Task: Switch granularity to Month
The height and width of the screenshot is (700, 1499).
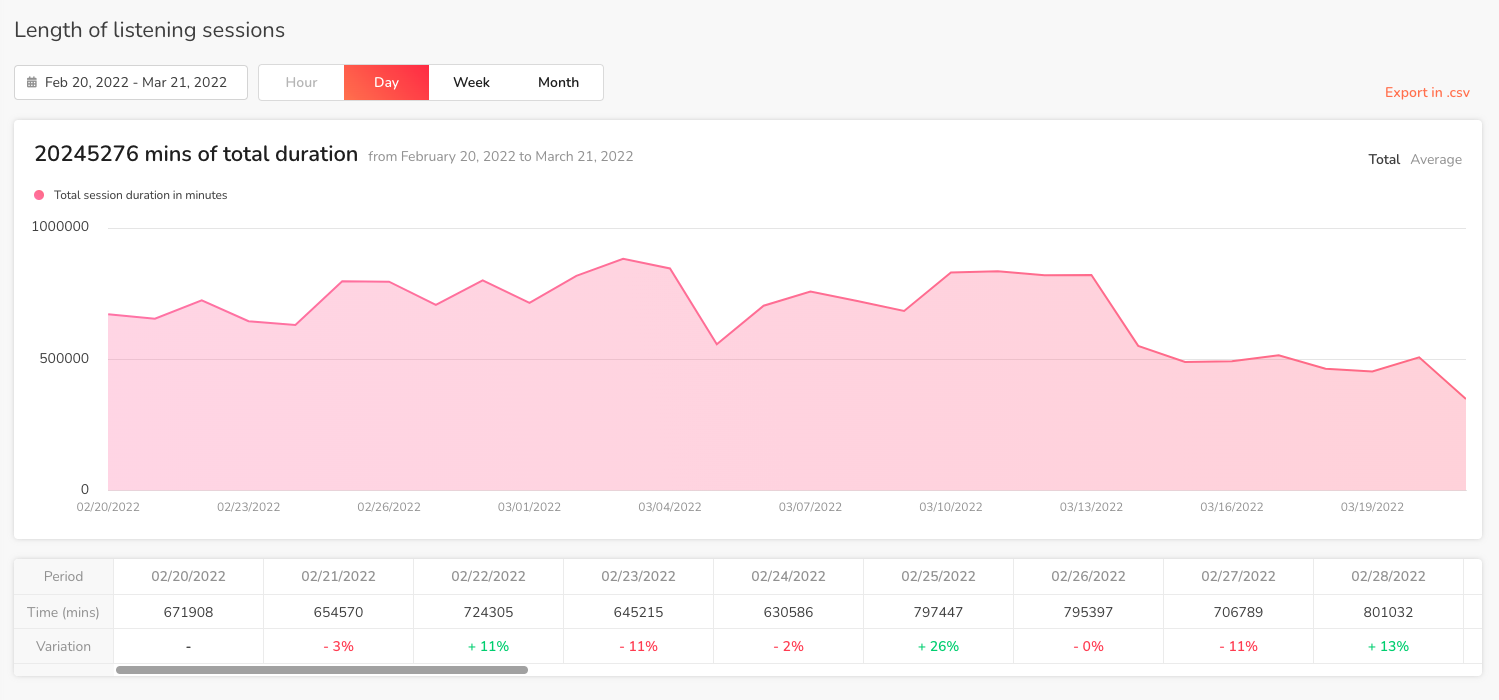Action: coord(558,83)
